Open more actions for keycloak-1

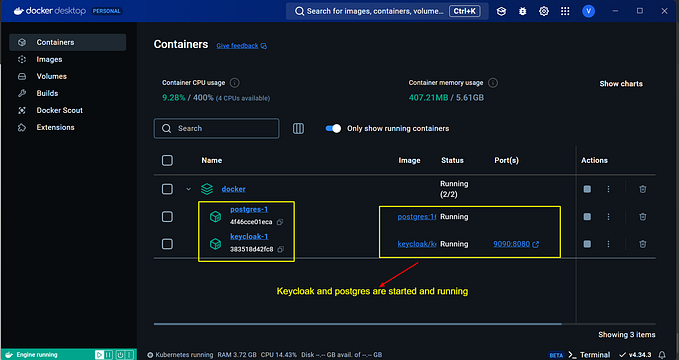click(608, 244)
